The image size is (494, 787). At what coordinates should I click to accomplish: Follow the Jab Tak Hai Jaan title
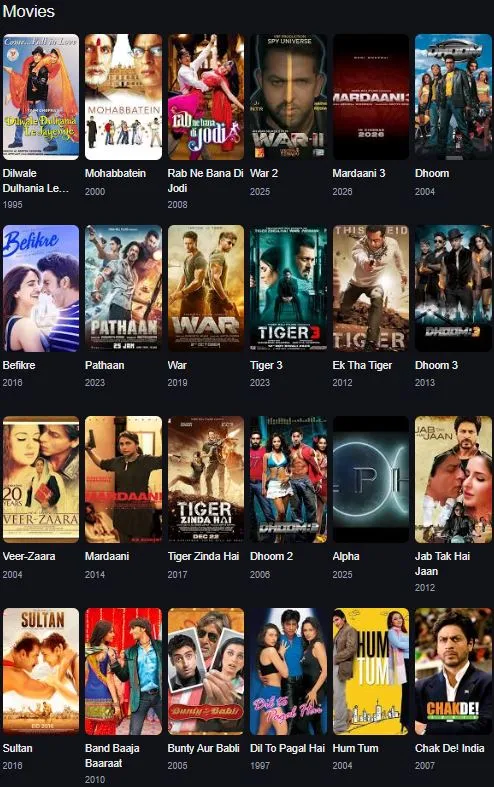point(442,564)
